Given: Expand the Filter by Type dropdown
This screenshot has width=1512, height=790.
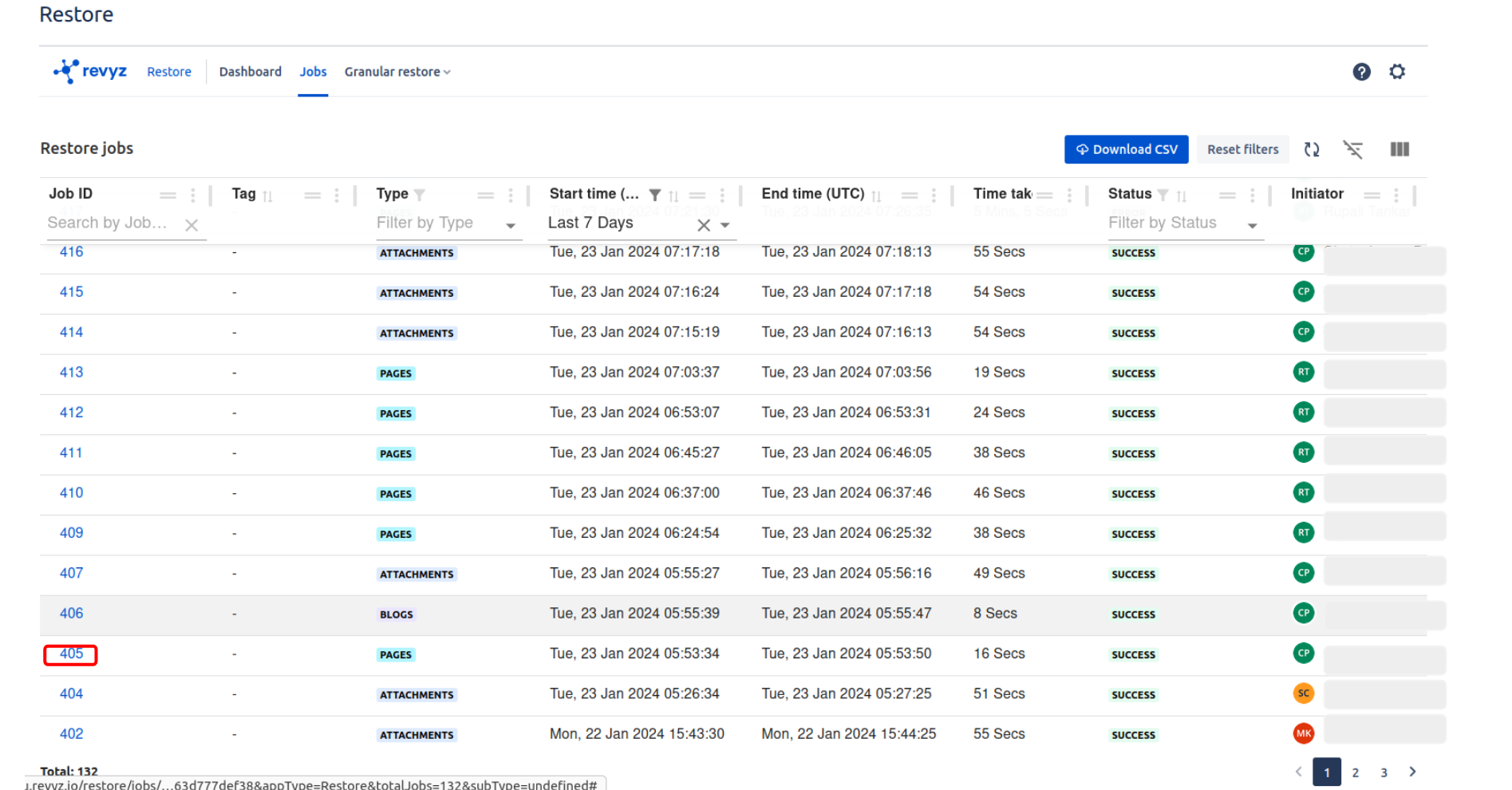Looking at the screenshot, I should pos(511,226).
